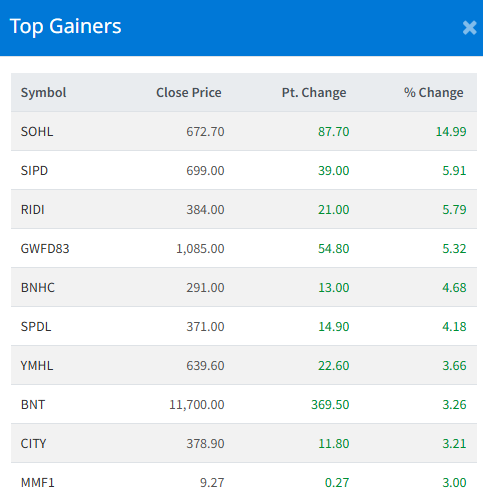The width and height of the screenshot is (483, 496).
Task: Select the BNHC symbol
Action: click(38, 288)
